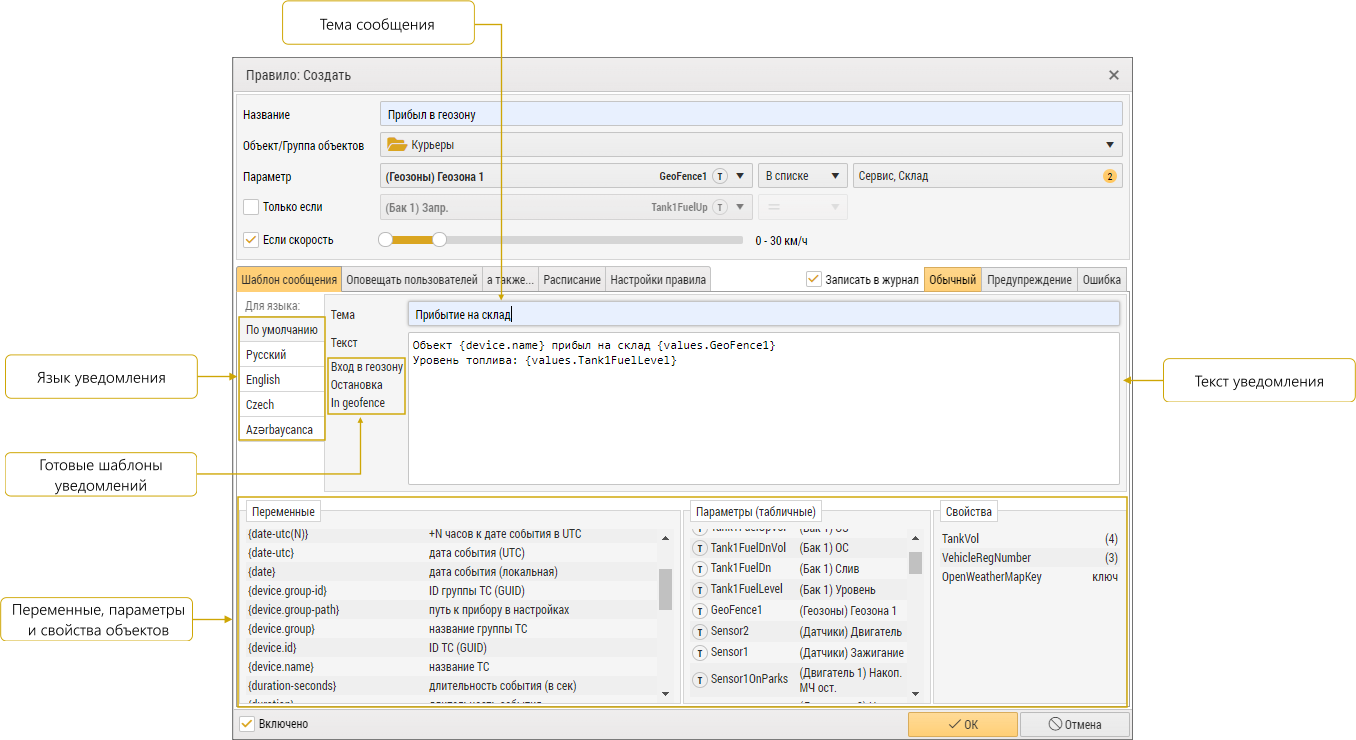This screenshot has height=740, width=1356.
Task: Click the Название input field
Action: coord(751,114)
